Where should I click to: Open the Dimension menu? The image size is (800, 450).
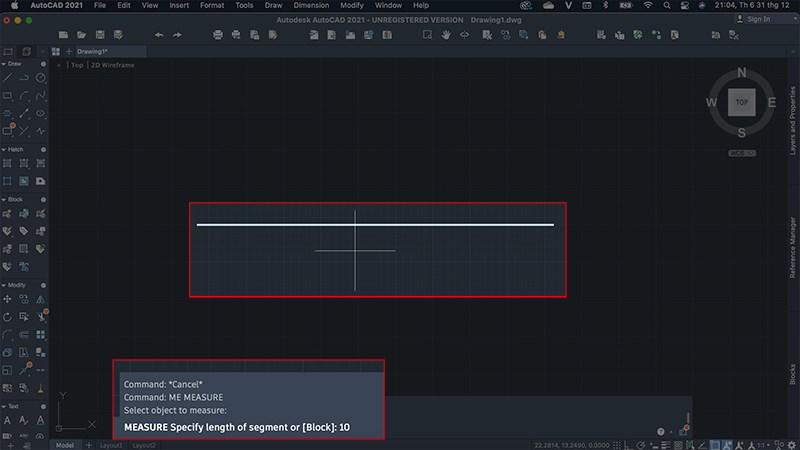point(311,5)
